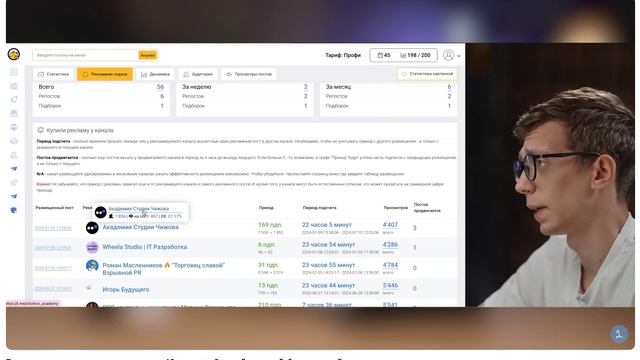Click the 45 counter in header
The image size is (640, 360).
384,55
